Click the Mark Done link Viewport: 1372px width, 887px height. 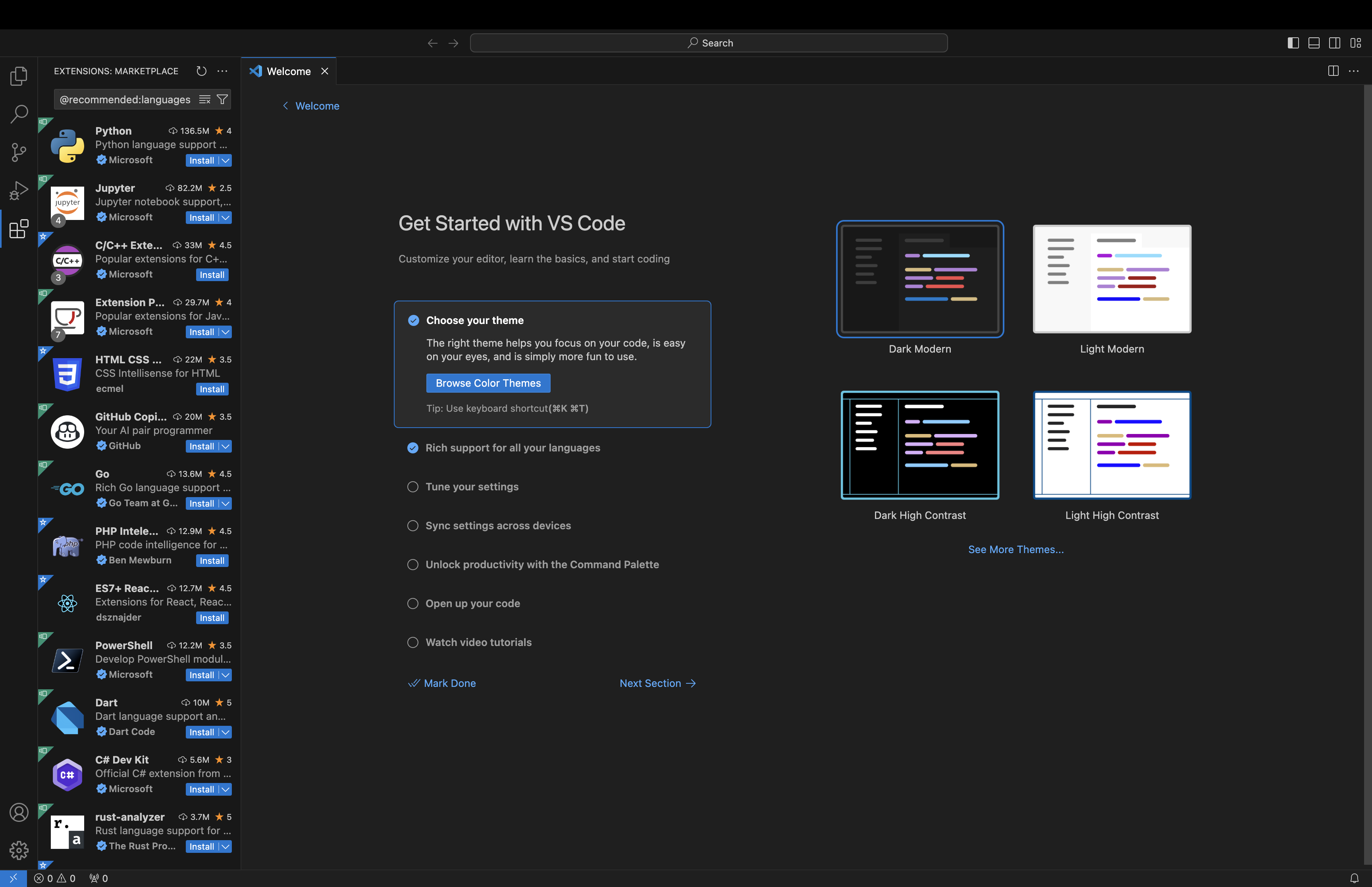tap(442, 683)
